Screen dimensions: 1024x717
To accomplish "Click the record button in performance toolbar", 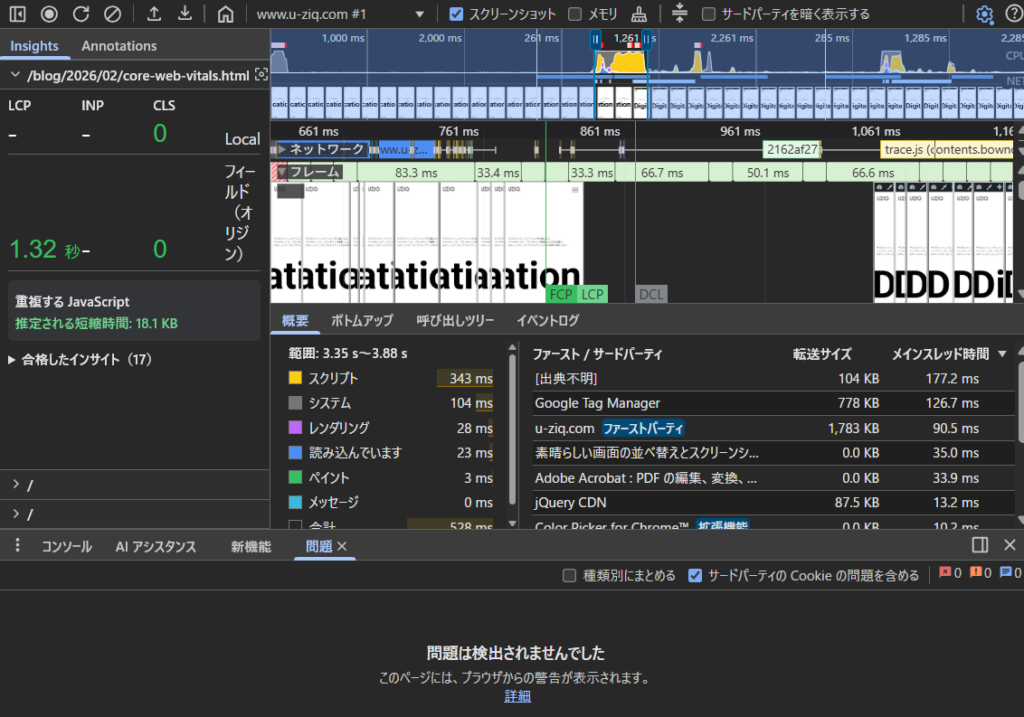I will click(49, 14).
